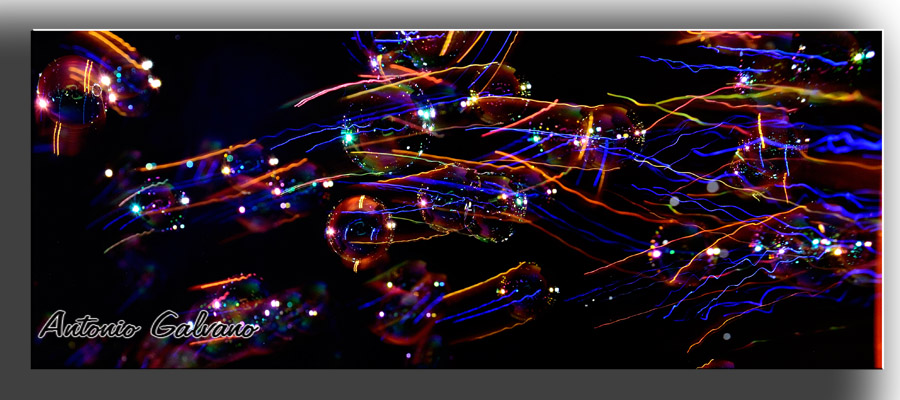Click the gray frame border above the photo
This screenshot has width=900, height=400.
tap(450, 14)
